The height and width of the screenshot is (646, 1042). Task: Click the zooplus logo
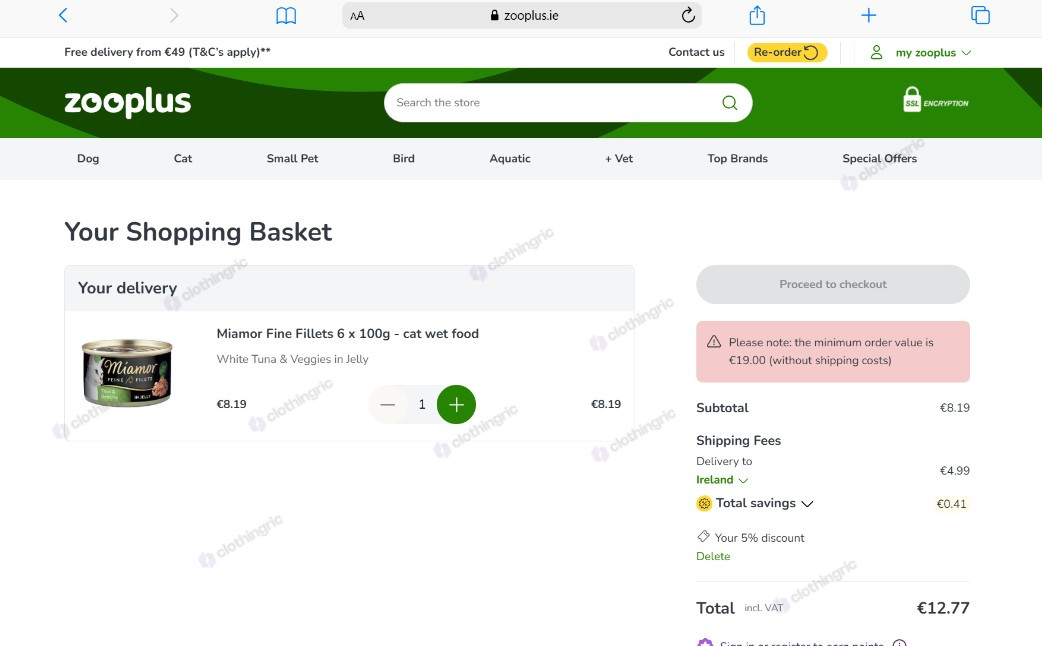[x=128, y=102]
